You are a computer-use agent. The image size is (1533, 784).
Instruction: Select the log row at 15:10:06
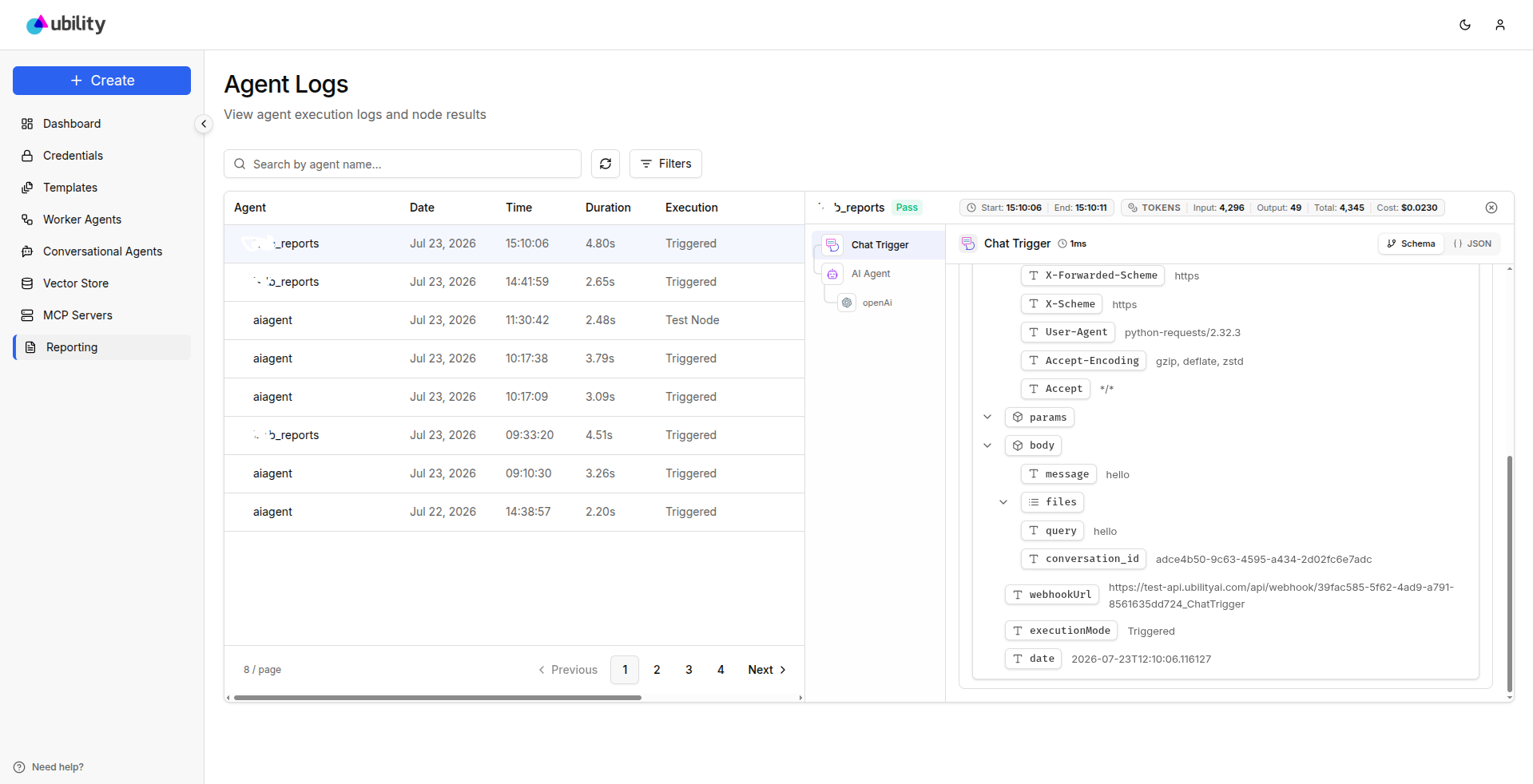pos(514,244)
